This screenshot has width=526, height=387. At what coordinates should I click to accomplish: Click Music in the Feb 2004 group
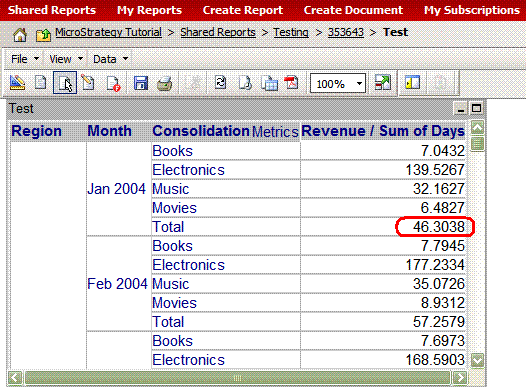(x=171, y=284)
